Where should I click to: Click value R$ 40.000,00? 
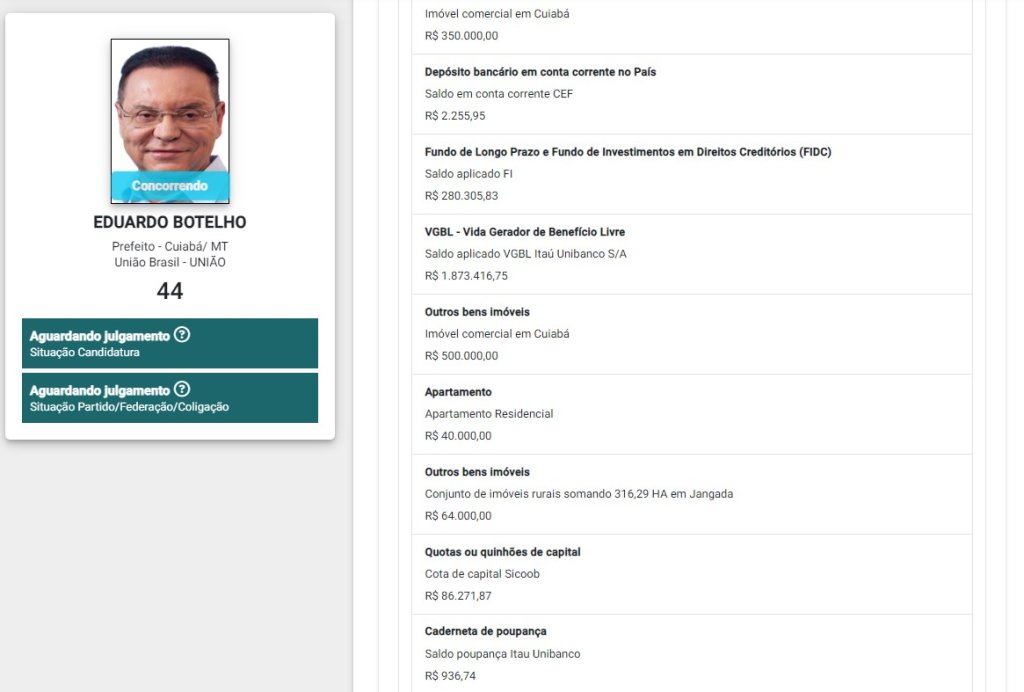tap(458, 435)
